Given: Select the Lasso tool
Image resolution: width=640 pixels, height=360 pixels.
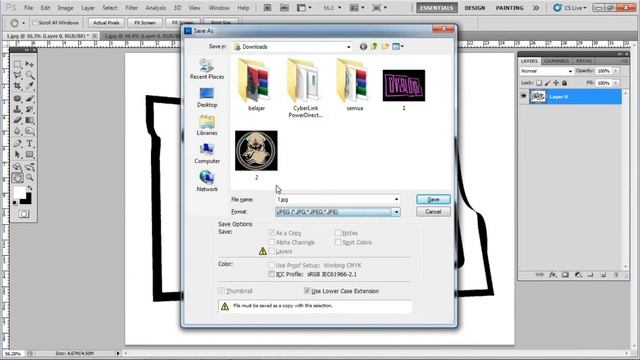Looking at the screenshot, I should [x=18, y=75].
